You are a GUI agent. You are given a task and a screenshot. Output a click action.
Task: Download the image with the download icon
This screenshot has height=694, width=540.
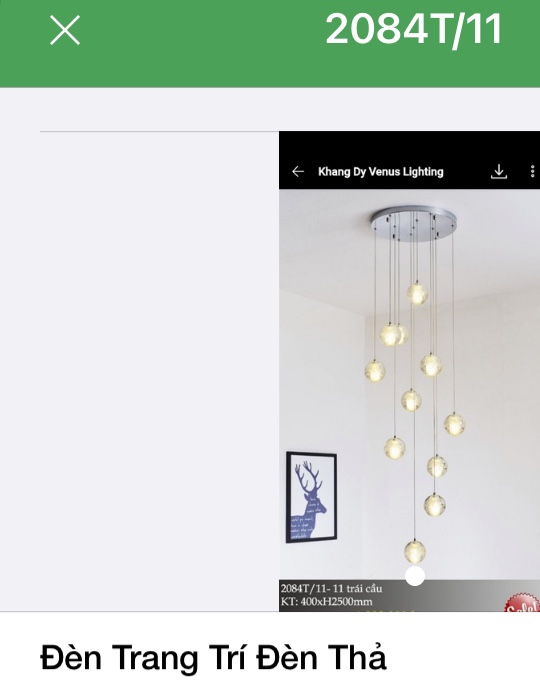(x=499, y=171)
